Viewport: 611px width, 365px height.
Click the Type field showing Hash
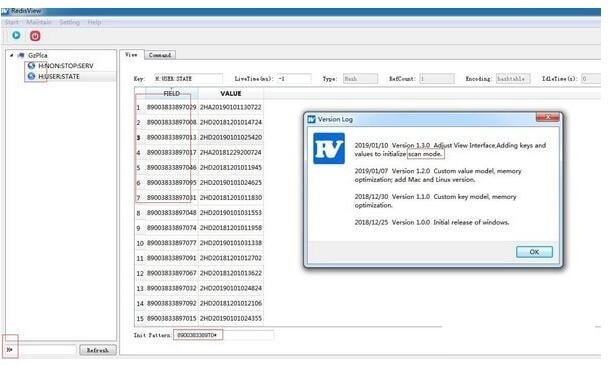360,79
